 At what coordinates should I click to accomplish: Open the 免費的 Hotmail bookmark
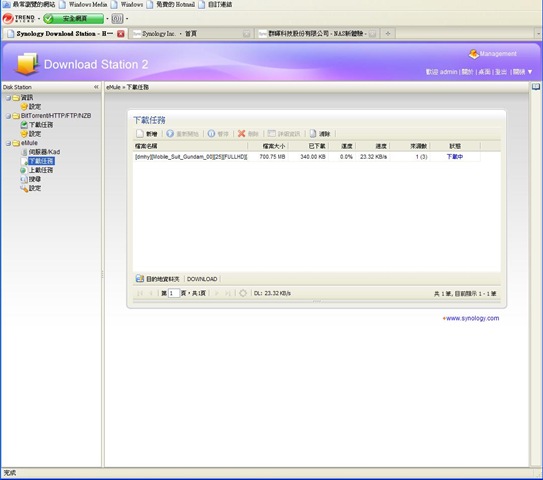(x=170, y=5)
